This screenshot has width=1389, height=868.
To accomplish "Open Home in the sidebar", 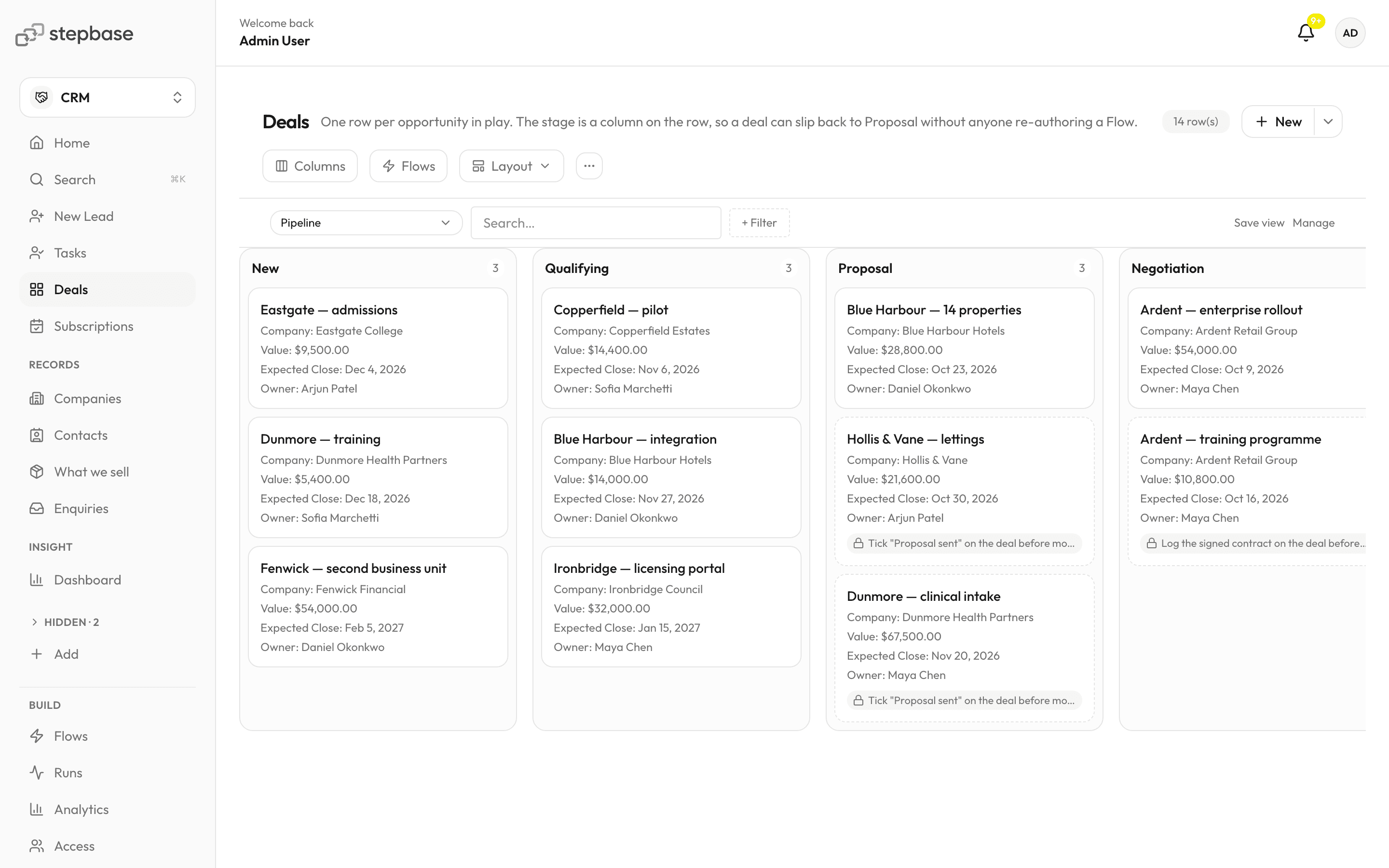I will 108,143.
